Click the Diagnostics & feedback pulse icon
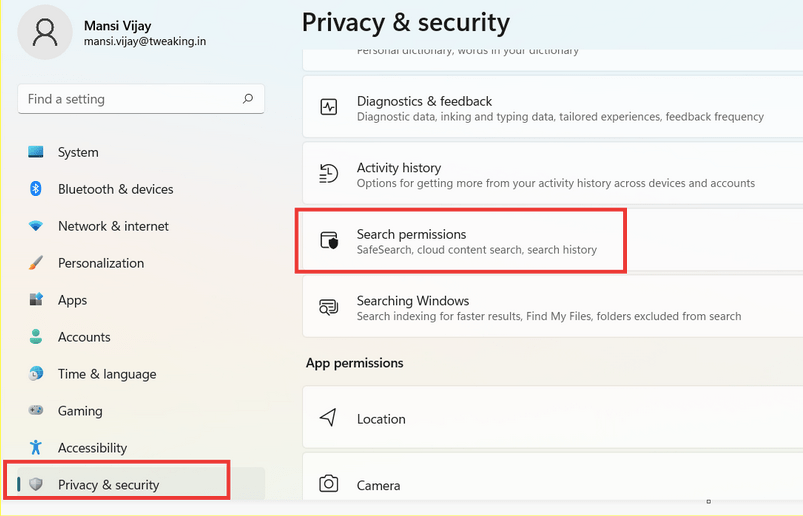Viewport: 803px width, 516px height. point(329,107)
